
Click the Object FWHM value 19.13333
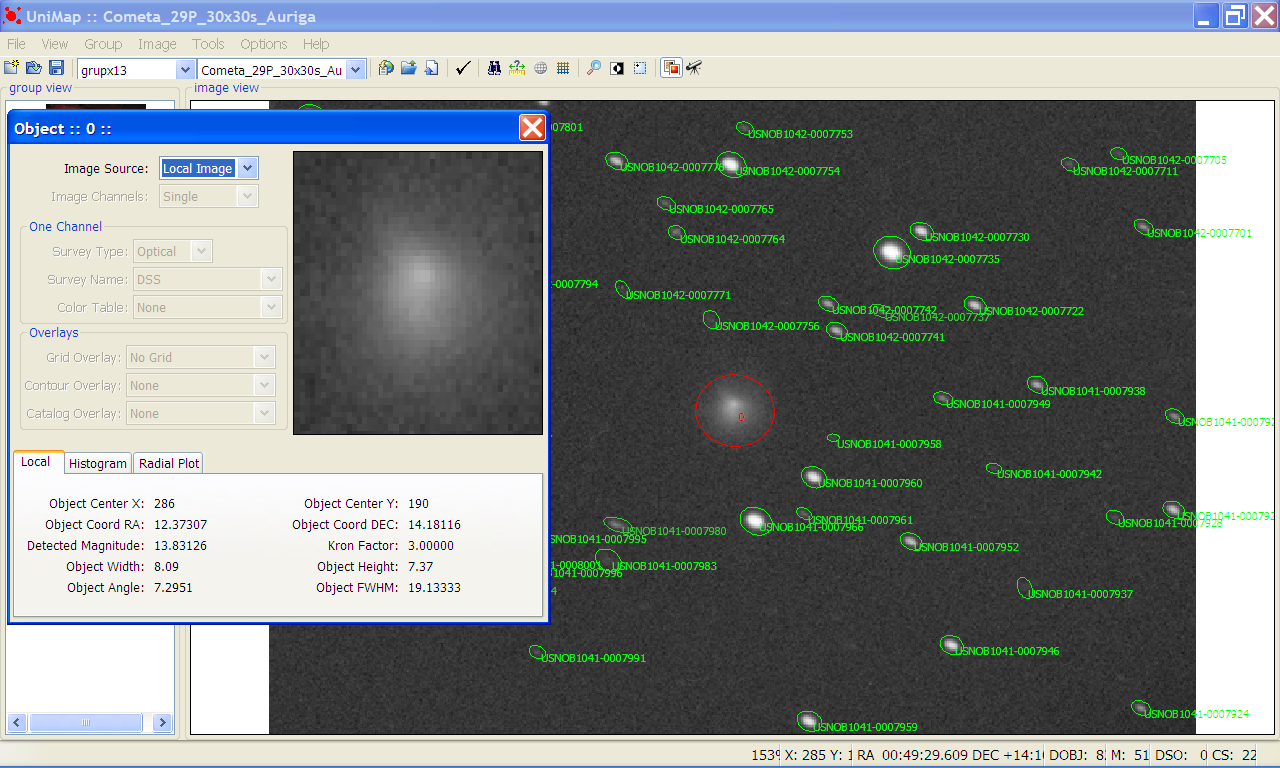pyautogui.click(x=434, y=588)
